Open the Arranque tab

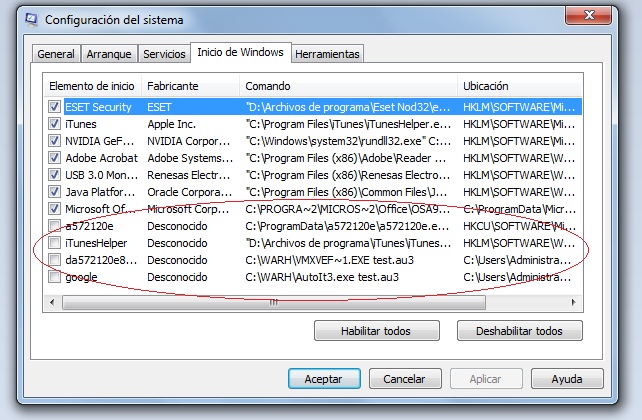109,54
